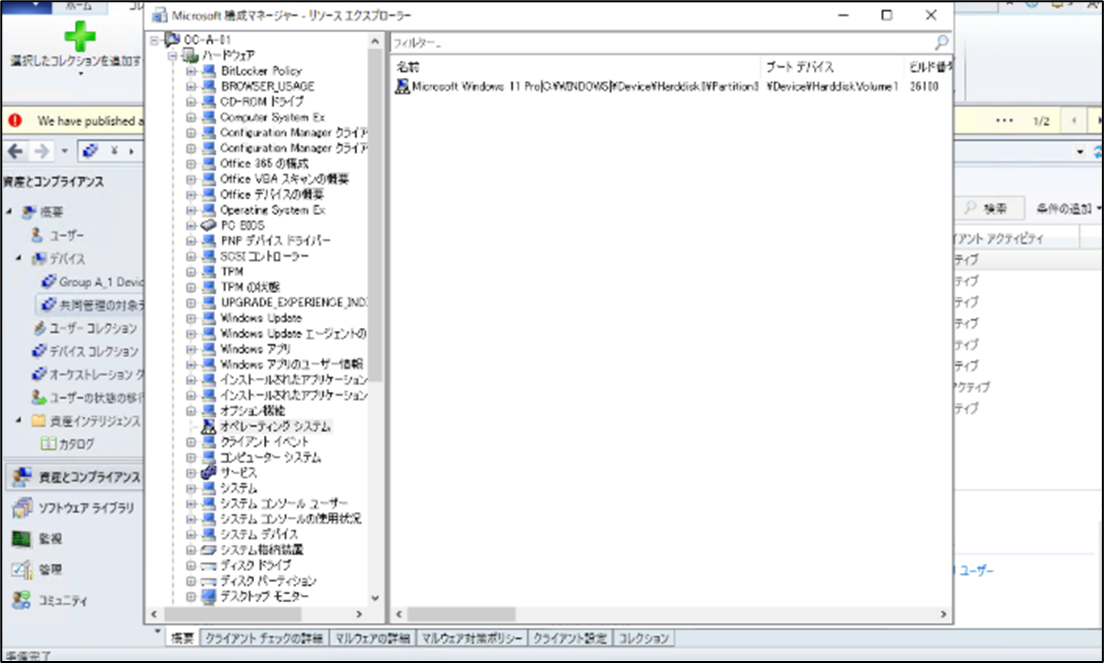Click the forward arrow in navigation bar
The width and height of the screenshot is (1104, 663).
(42, 151)
